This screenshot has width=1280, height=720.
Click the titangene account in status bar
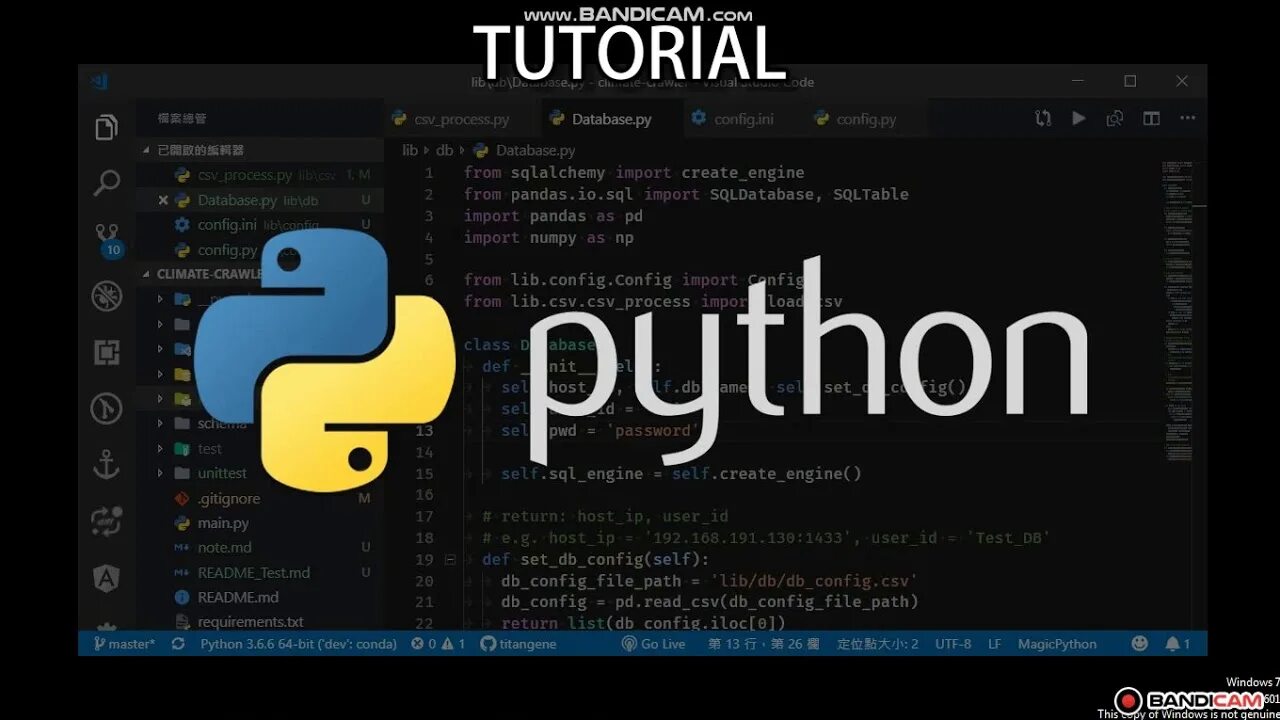click(x=518, y=644)
